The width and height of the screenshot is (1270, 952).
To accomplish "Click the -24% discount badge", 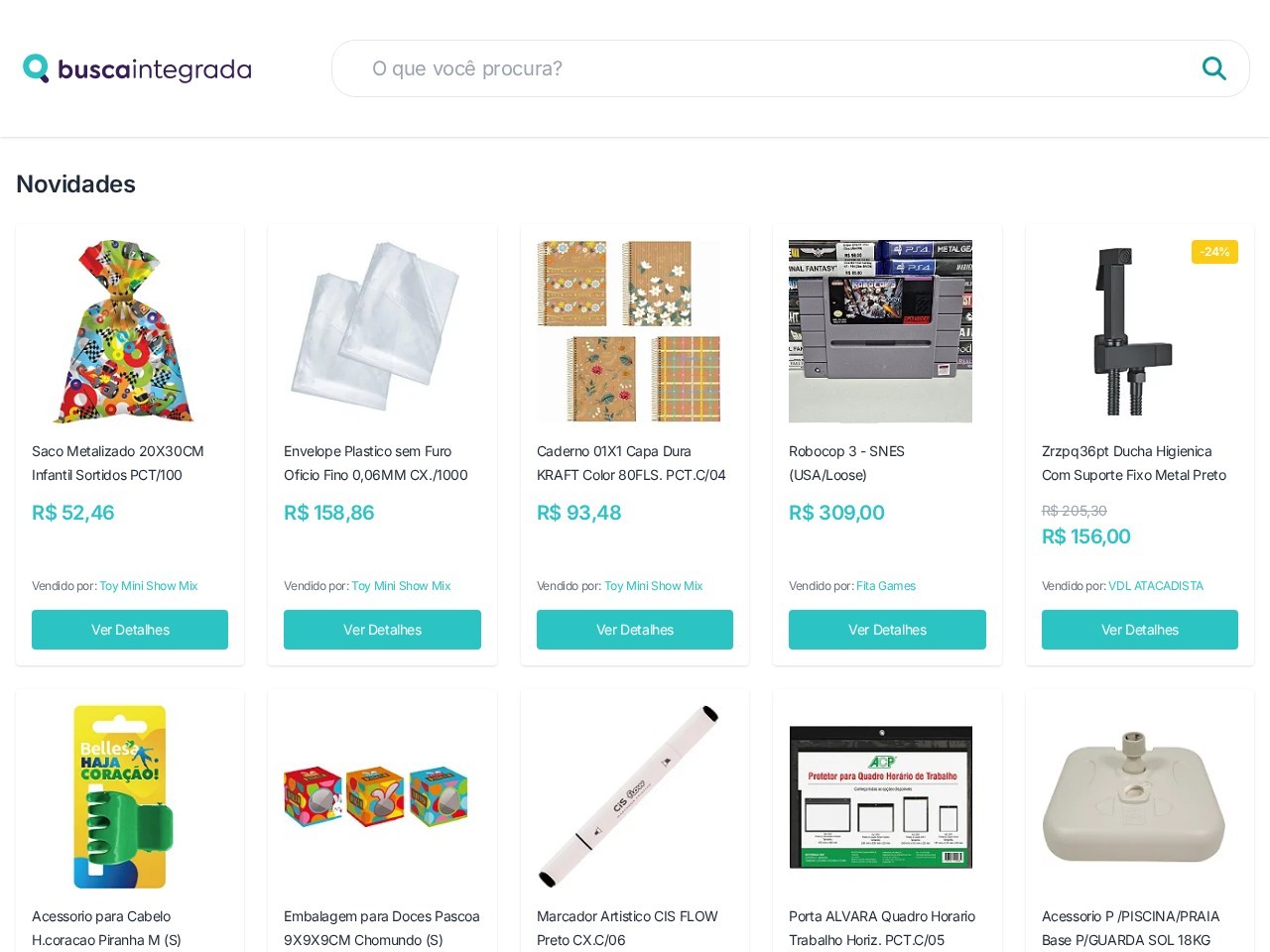I will coord(1214,252).
